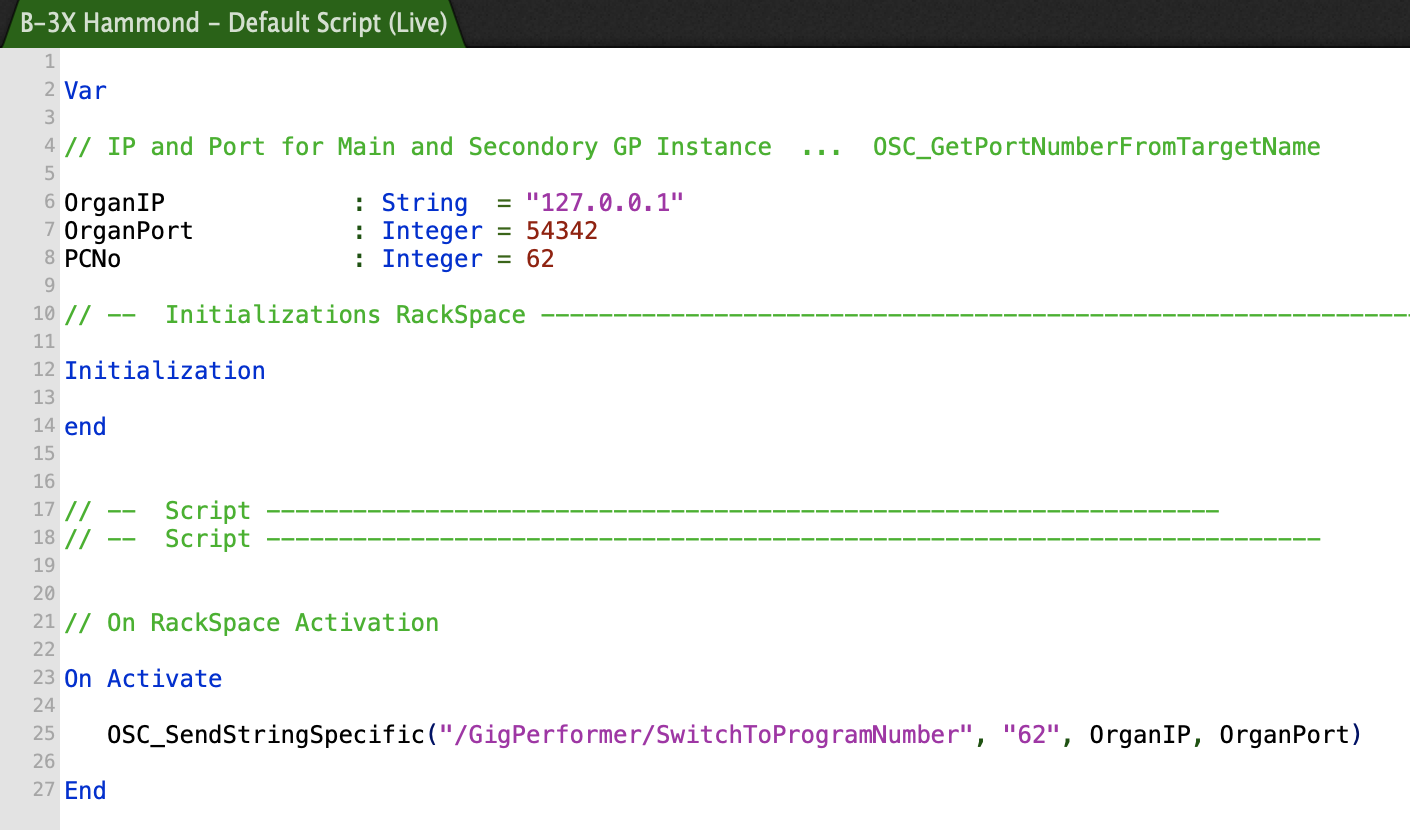Place cursor on OrganPort value 54342
This screenshot has width=1410, height=830.
click(x=561, y=231)
